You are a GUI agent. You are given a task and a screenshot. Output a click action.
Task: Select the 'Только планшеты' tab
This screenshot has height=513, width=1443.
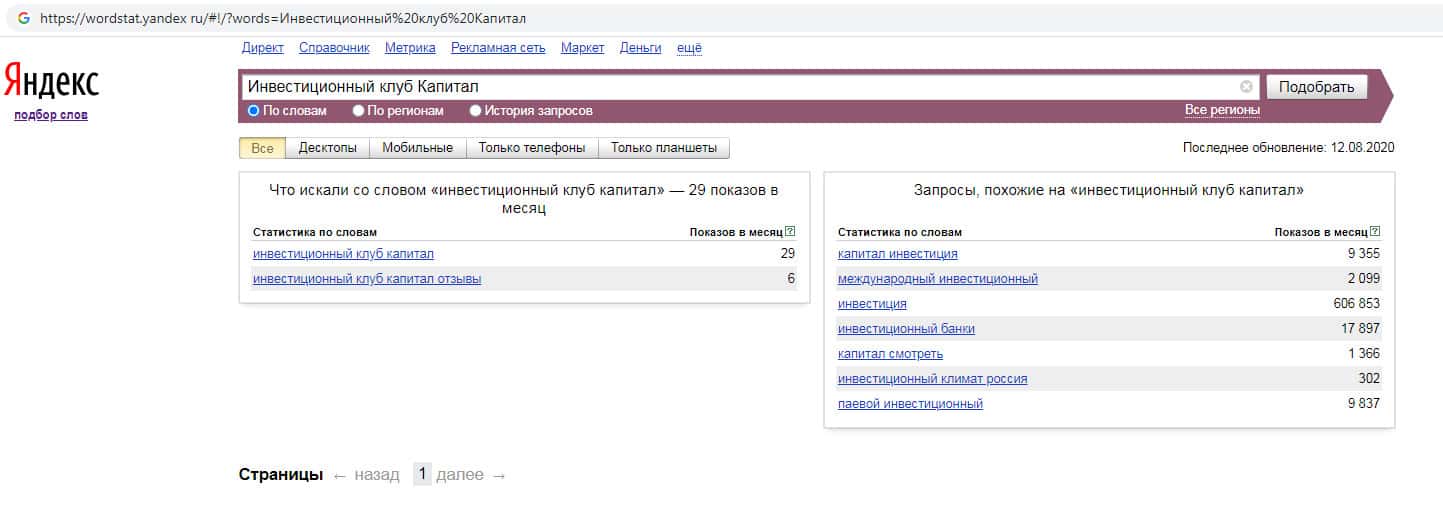pos(663,148)
